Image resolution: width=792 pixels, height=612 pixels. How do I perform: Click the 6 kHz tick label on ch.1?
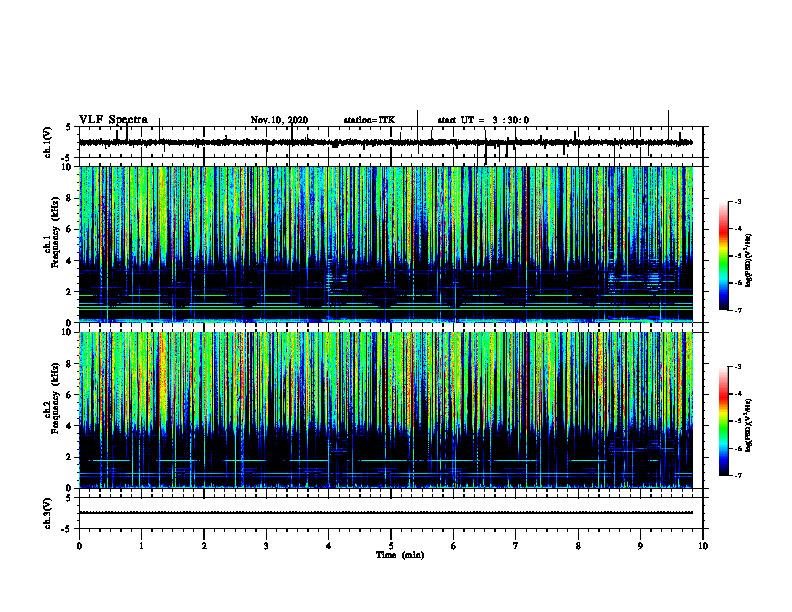(69, 229)
